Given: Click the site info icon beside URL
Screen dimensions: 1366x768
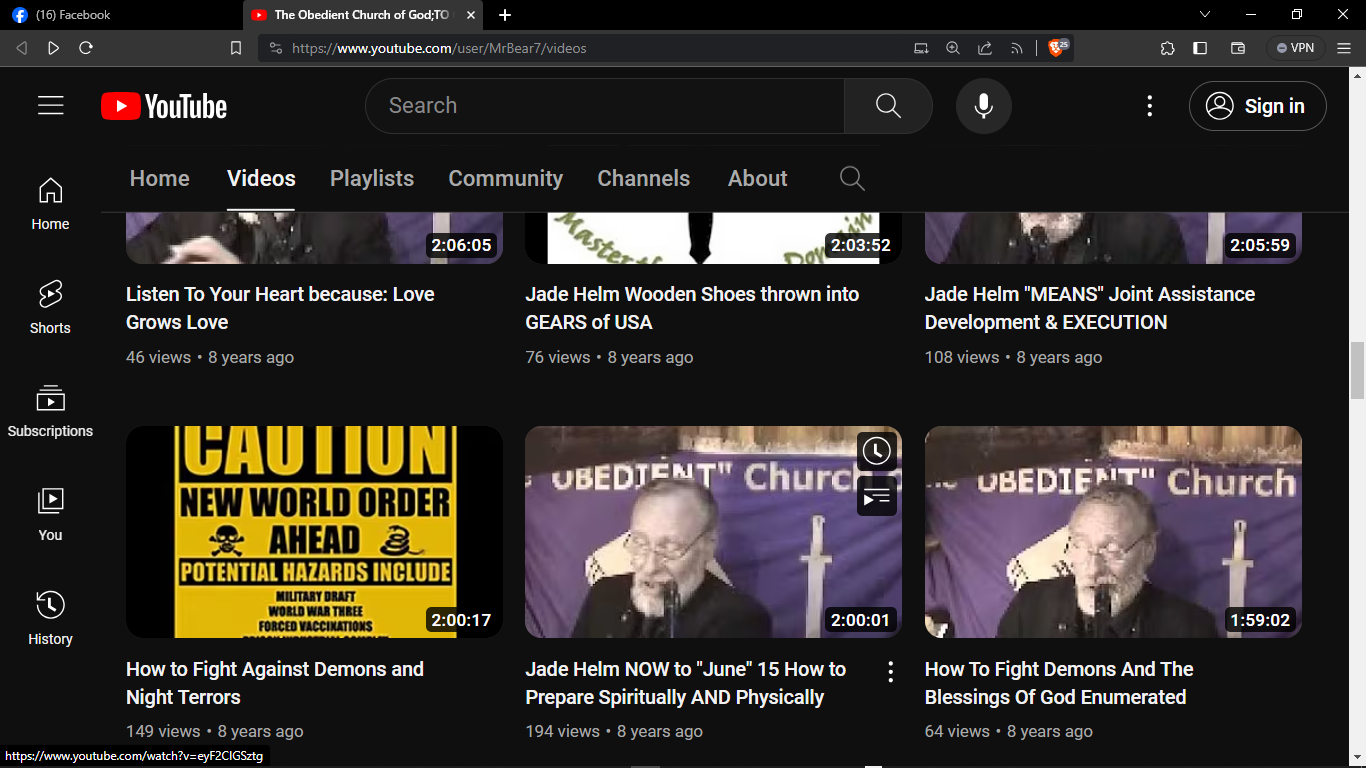Looking at the screenshot, I should pyautogui.click(x=275, y=48).
